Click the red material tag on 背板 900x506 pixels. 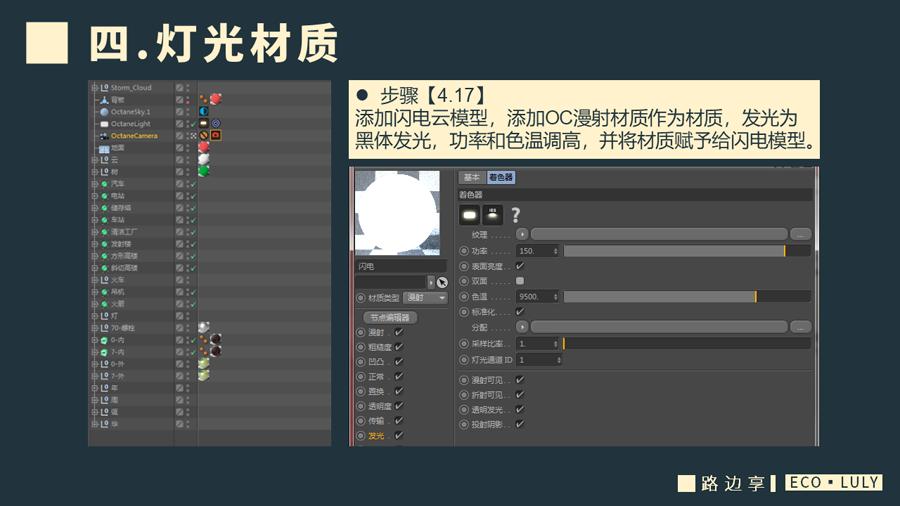(216, 99)
